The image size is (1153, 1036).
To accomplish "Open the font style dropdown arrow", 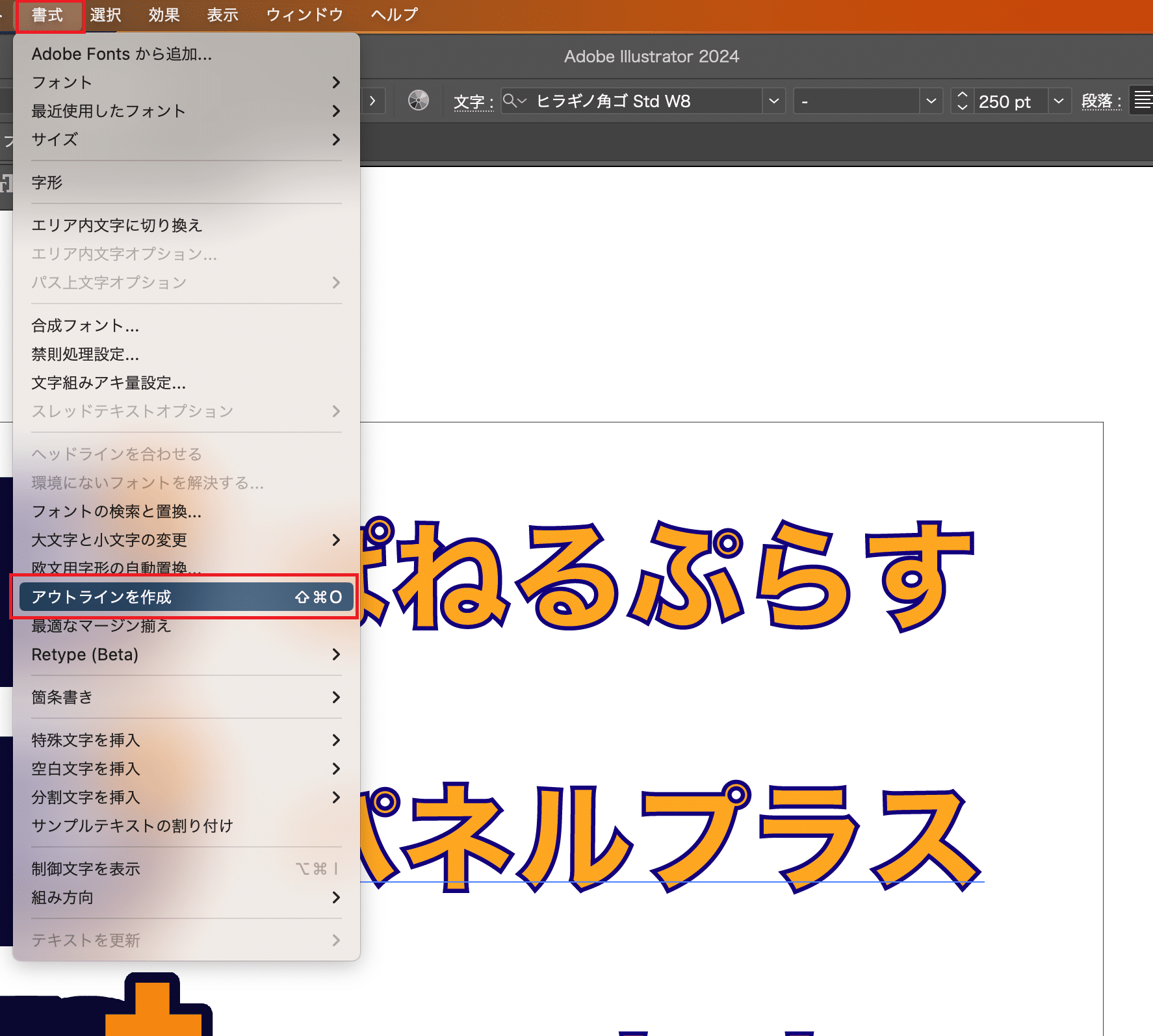I will (x=931, y=101).
